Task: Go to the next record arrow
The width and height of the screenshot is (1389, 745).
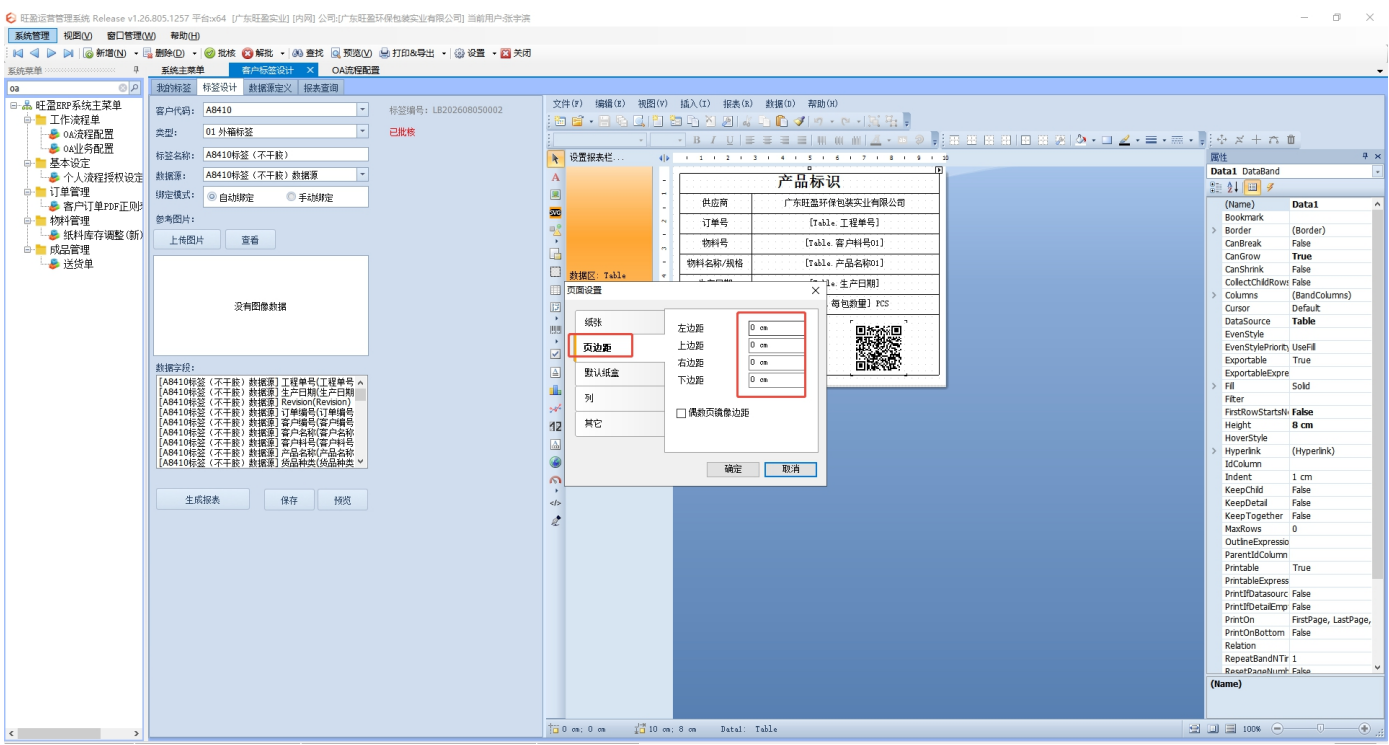Action: tap(52, 53)
